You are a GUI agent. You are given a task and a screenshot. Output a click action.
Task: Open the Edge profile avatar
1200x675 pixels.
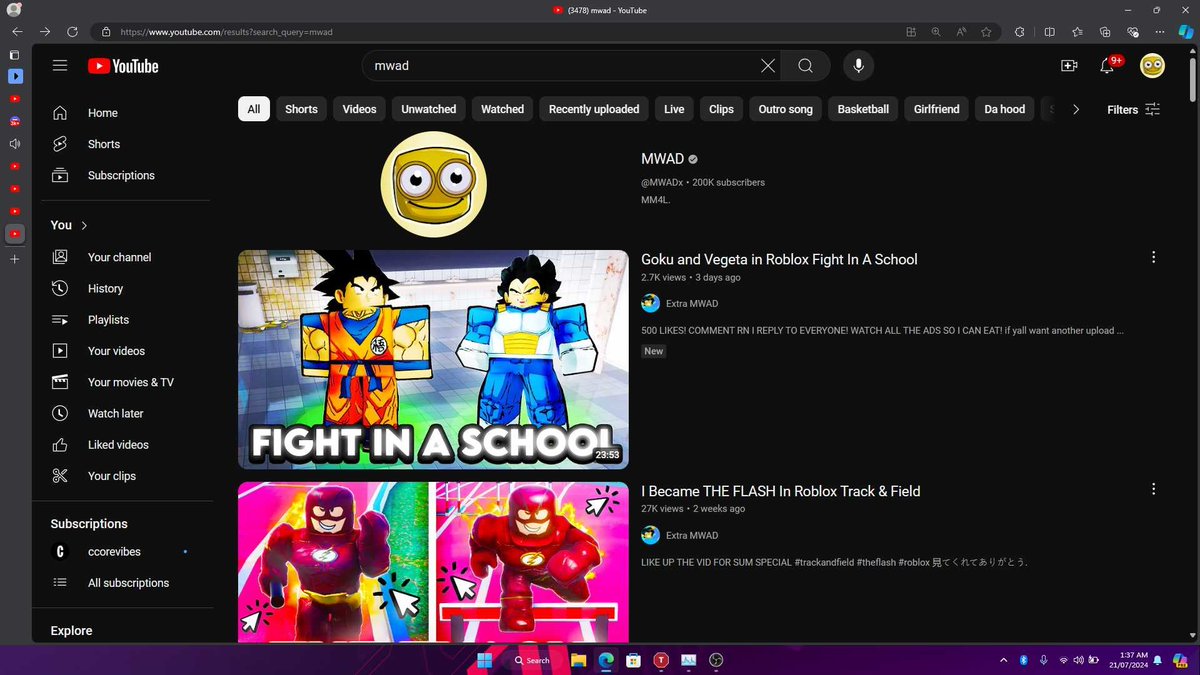click(14, 10)
